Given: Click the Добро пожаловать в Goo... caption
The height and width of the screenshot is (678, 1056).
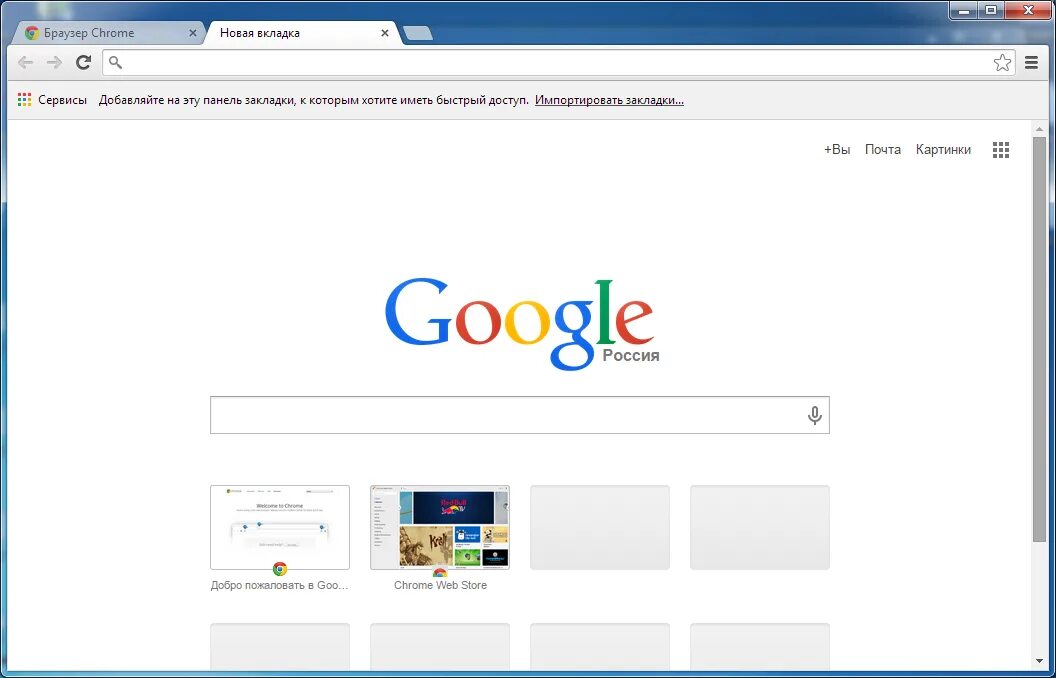Looking at the screenshot, I should pyautogui.click(x=279, y=585).
